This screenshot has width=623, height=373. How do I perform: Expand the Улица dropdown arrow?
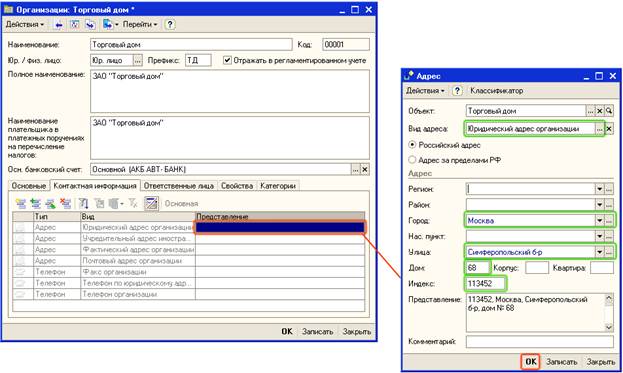click(x=600, y=252)
